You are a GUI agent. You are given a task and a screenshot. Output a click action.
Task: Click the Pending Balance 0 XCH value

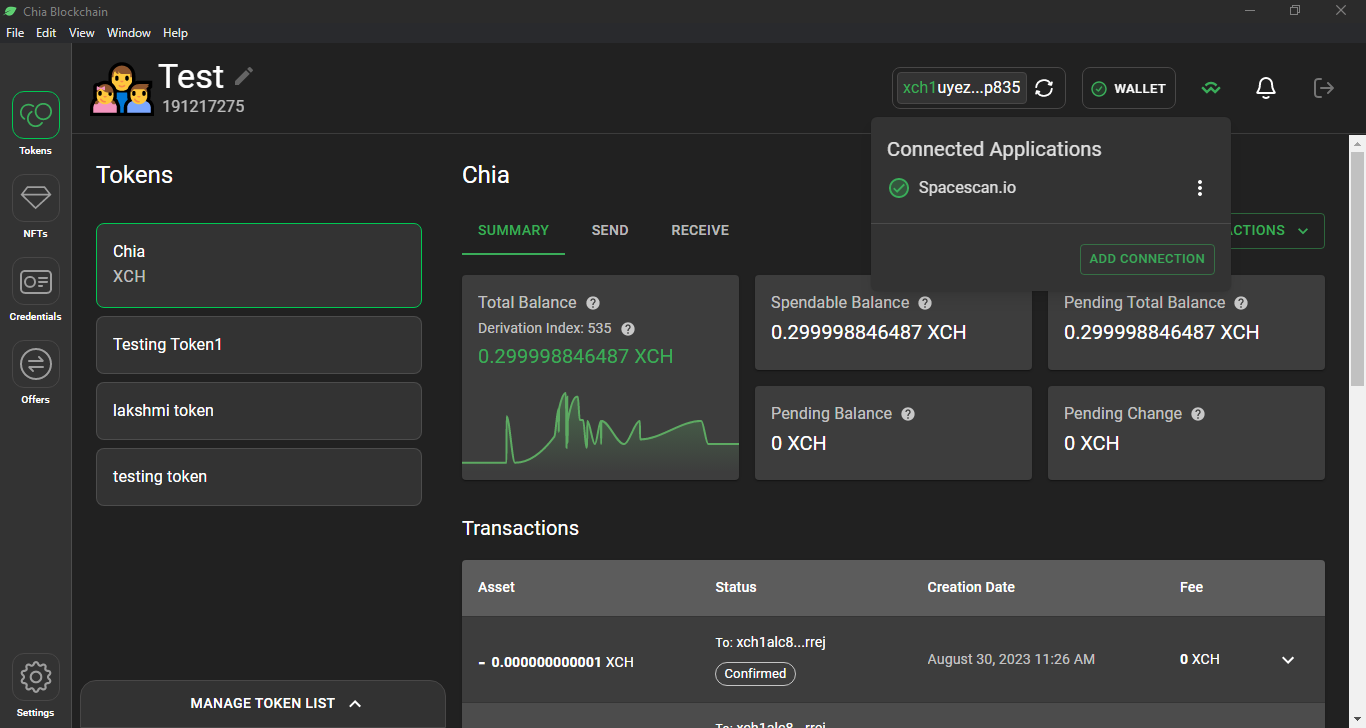[x=798, y=444]
